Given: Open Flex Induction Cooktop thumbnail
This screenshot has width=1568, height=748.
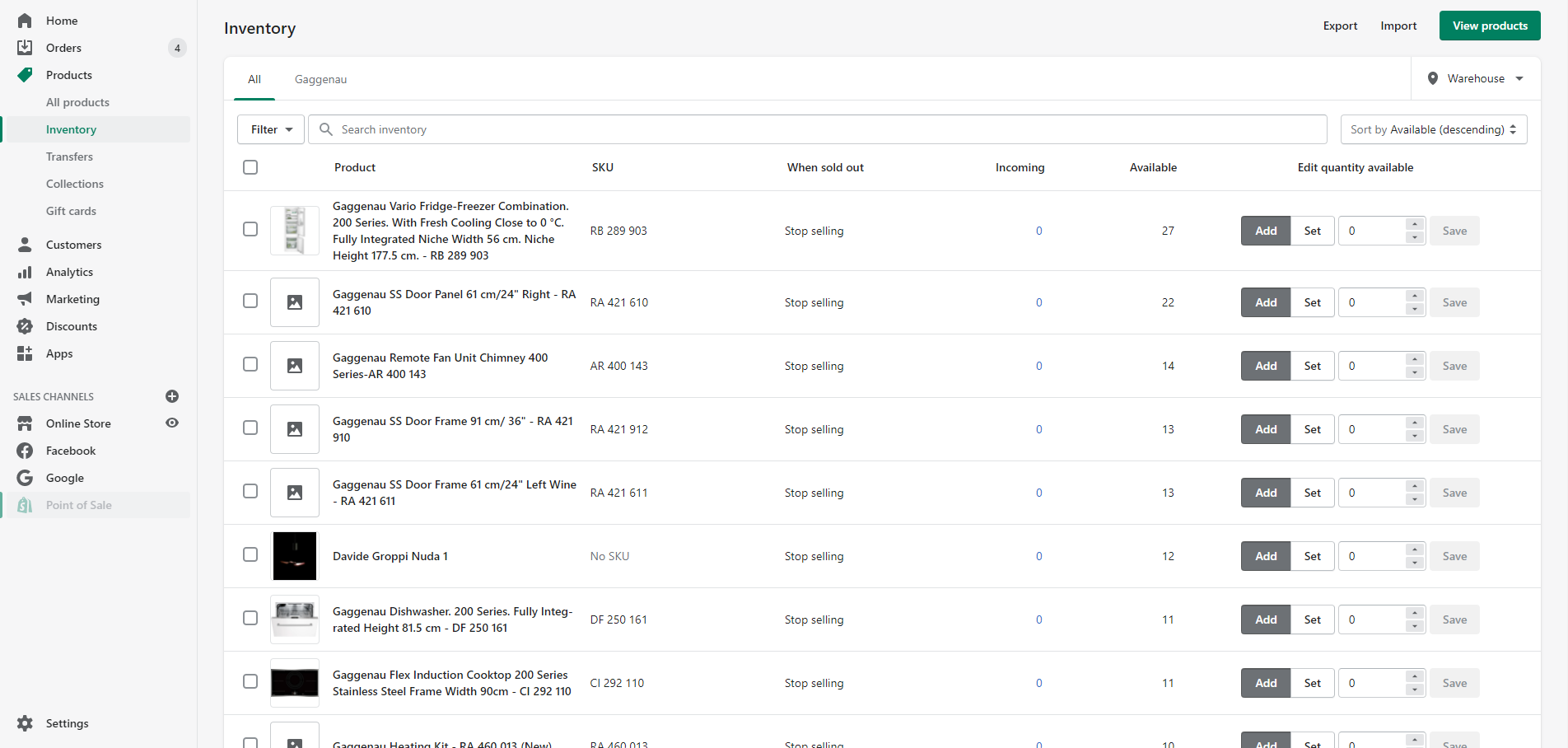Looking at the screenshot, I should [x=295, y=683].
